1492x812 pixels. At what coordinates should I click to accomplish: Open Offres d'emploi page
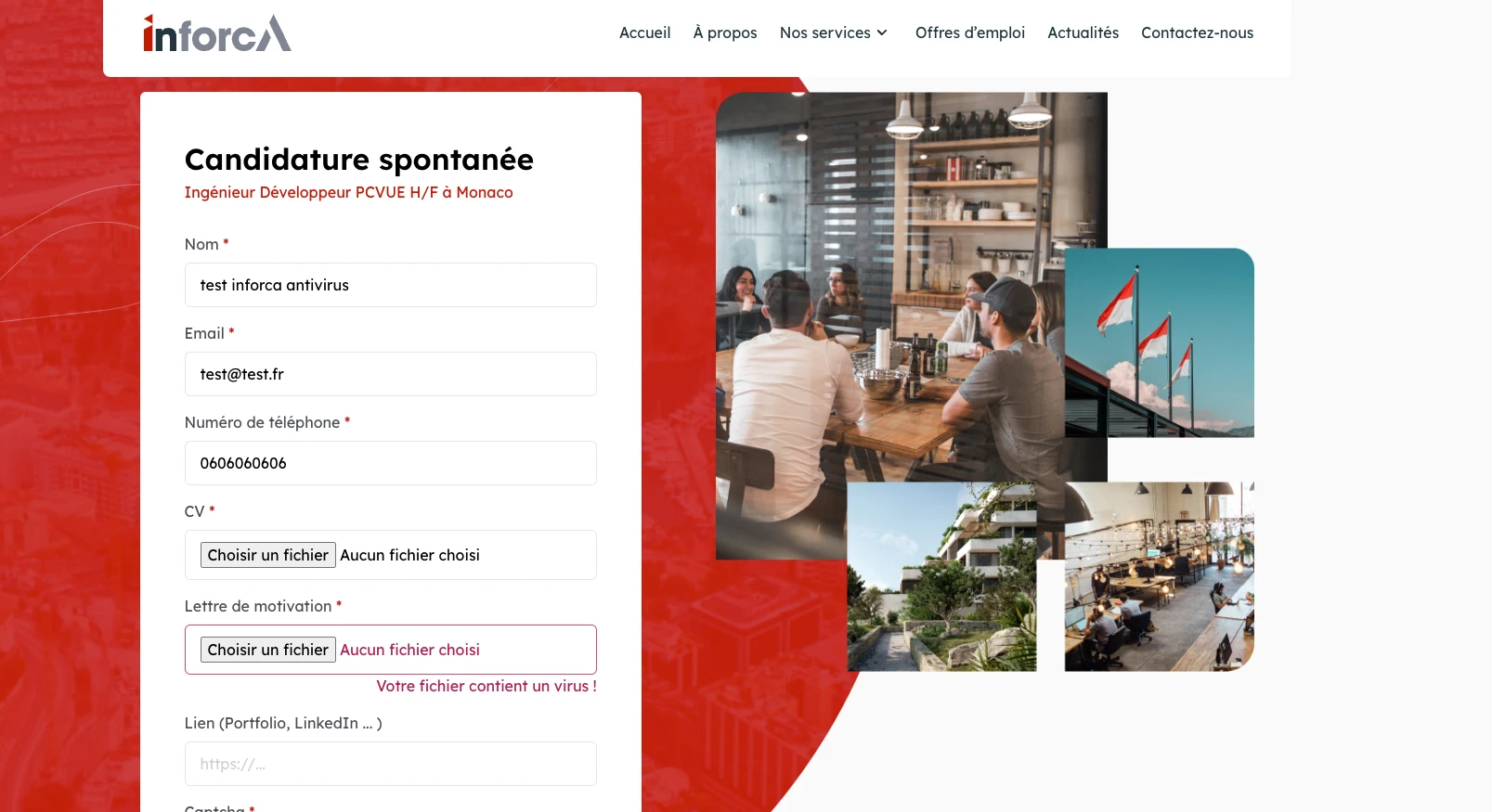pyautogui.click(x=969, y=32)
